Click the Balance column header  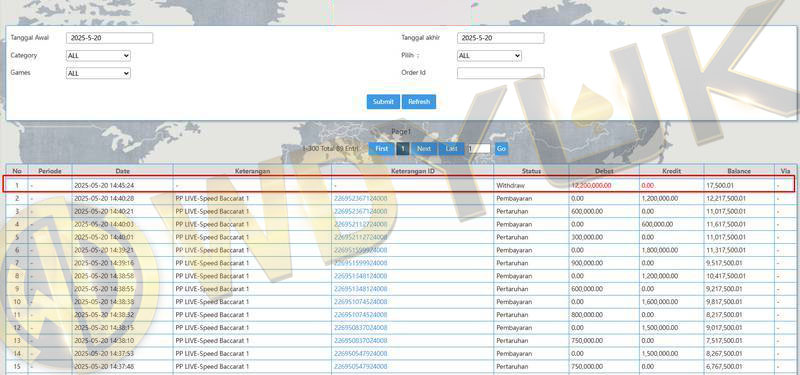(739, 171)
